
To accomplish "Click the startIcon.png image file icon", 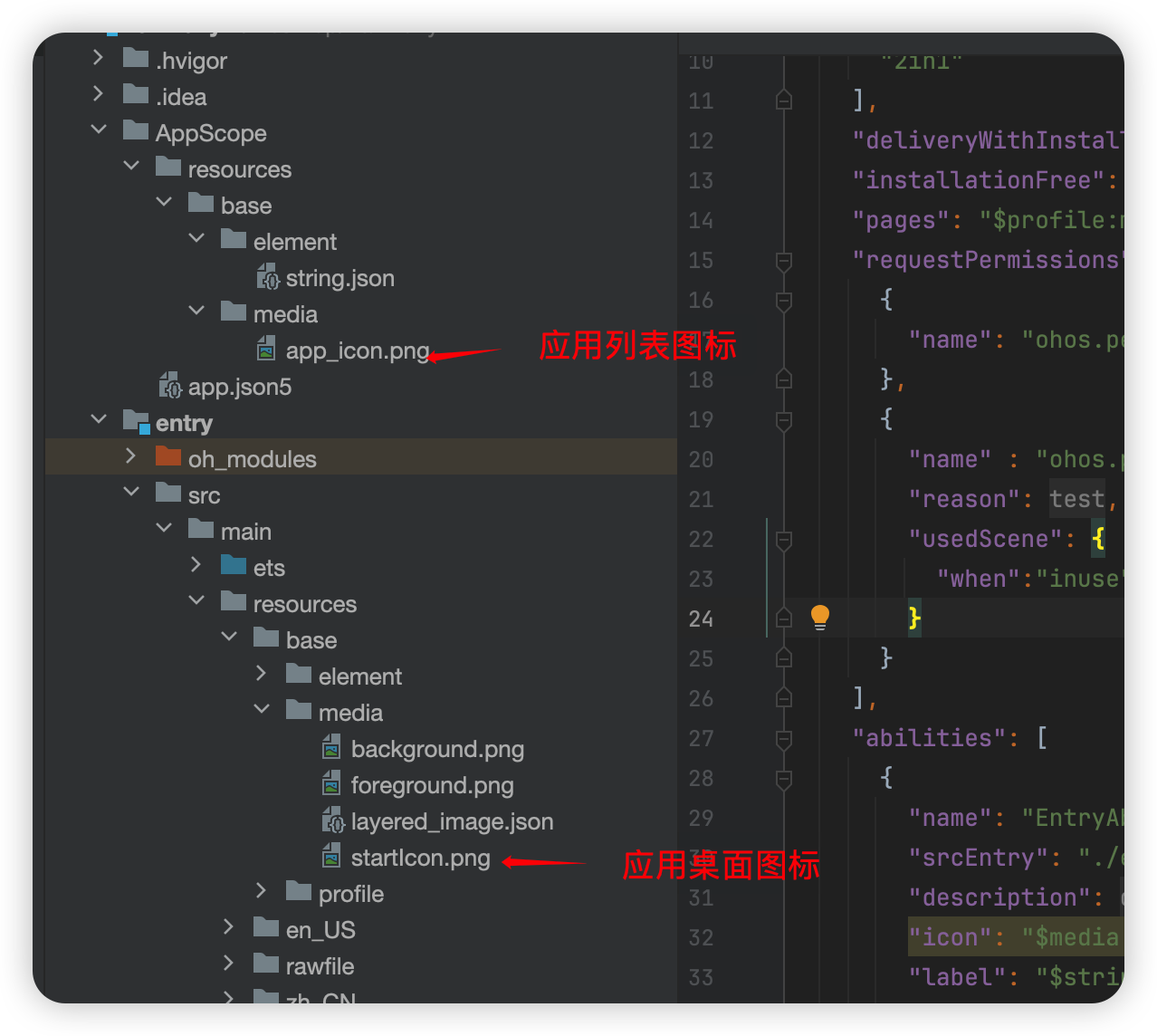I will click(x=332, y=857).
